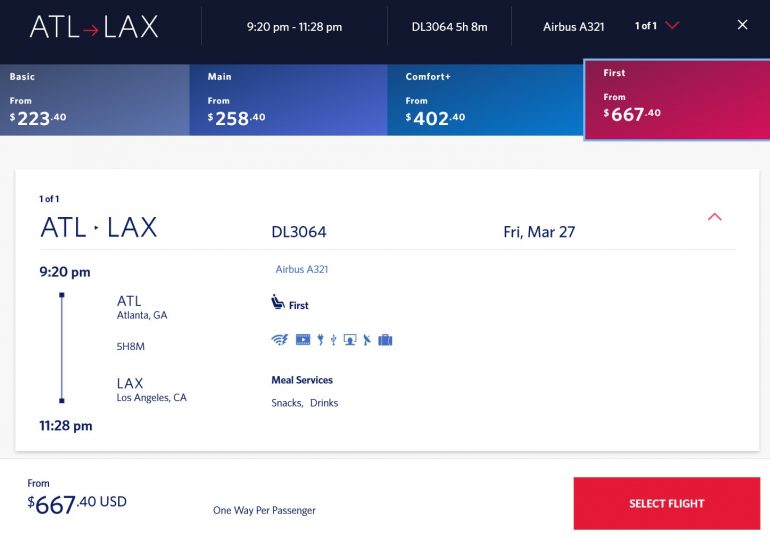Select the First class fare tab
This screenshot has width=770, height=541.
[x=676, y=100]
